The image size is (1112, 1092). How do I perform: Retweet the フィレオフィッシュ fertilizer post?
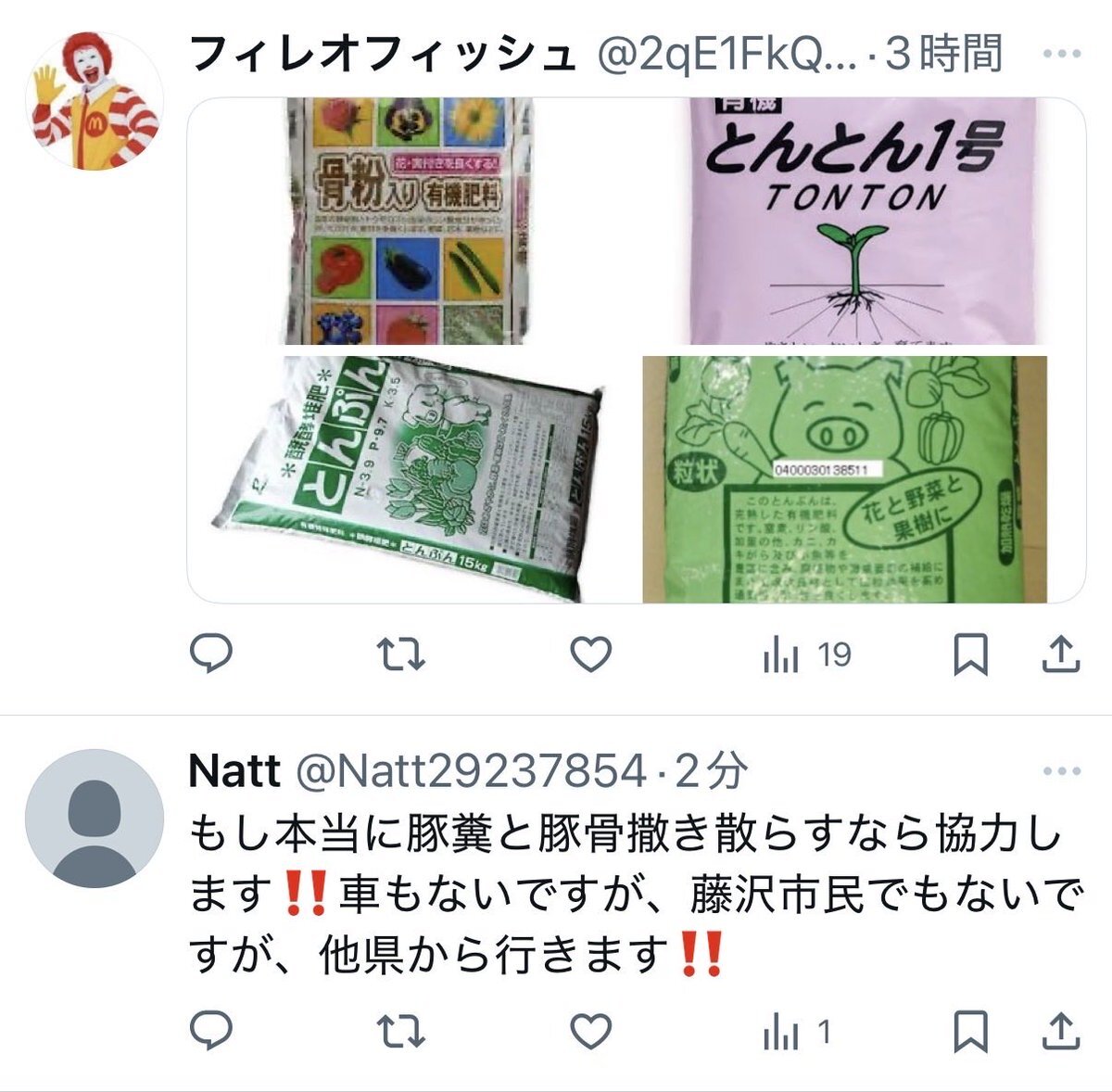pos(402,655)
